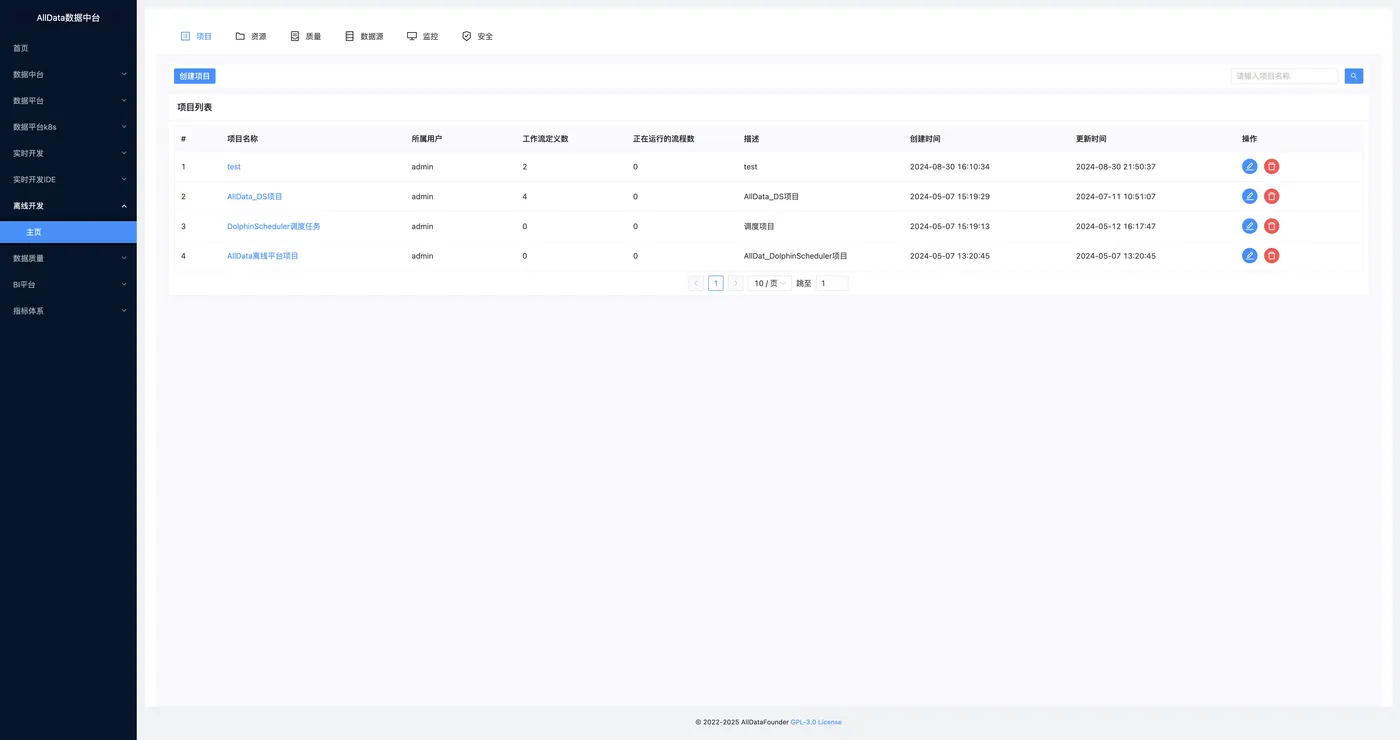Viewport: 1400px width, 740px height.
Task: Click the 质量 tab icon
Action: 295,36
